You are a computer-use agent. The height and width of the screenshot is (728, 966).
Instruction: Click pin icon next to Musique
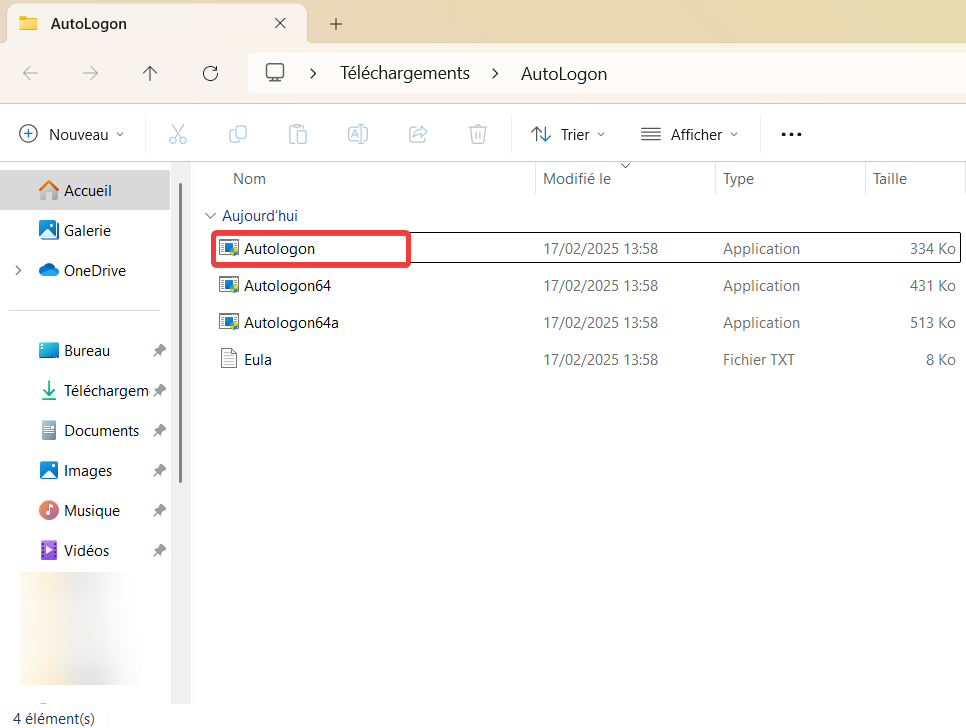pos(160,511)
